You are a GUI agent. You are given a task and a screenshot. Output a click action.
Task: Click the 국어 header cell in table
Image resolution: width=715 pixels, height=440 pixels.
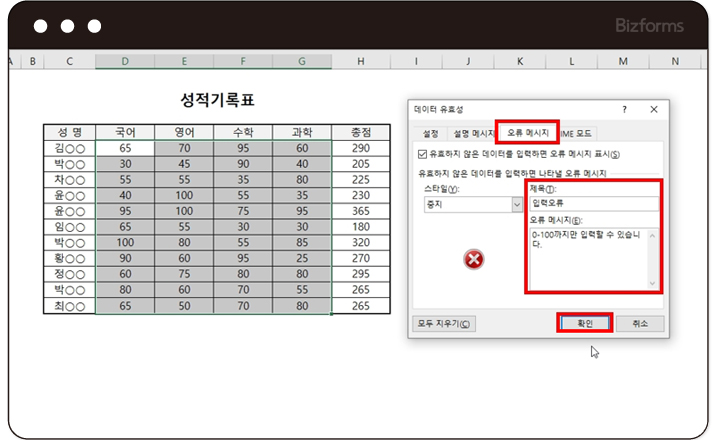[125, 132]
